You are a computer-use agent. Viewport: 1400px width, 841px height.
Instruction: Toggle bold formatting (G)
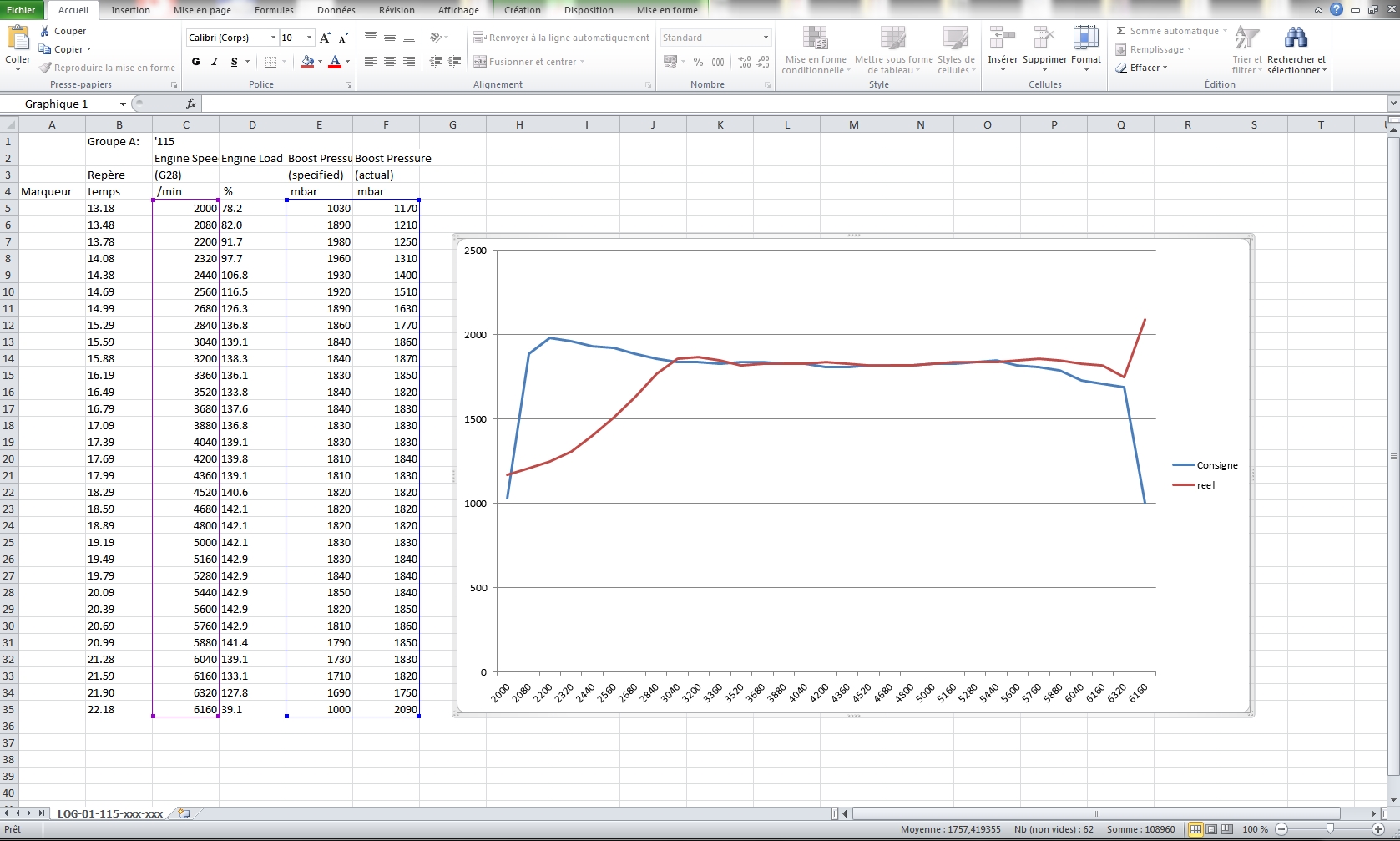click(195, 62)
